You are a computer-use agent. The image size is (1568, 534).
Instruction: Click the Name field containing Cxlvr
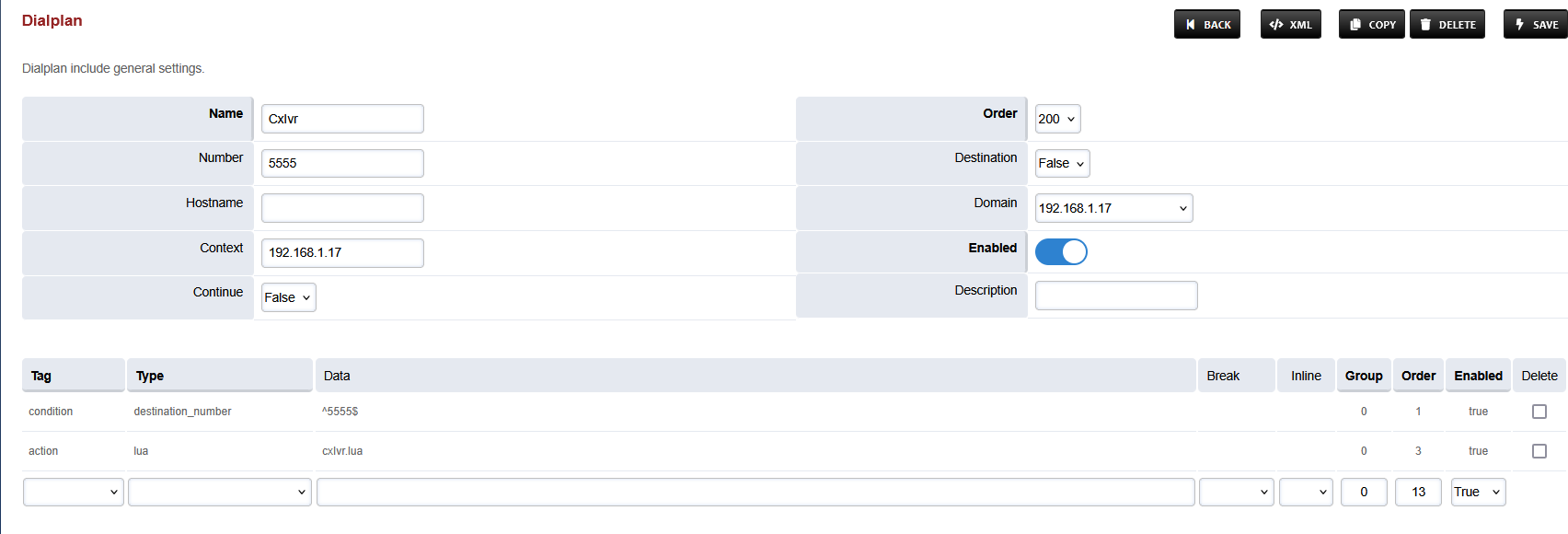342,119
